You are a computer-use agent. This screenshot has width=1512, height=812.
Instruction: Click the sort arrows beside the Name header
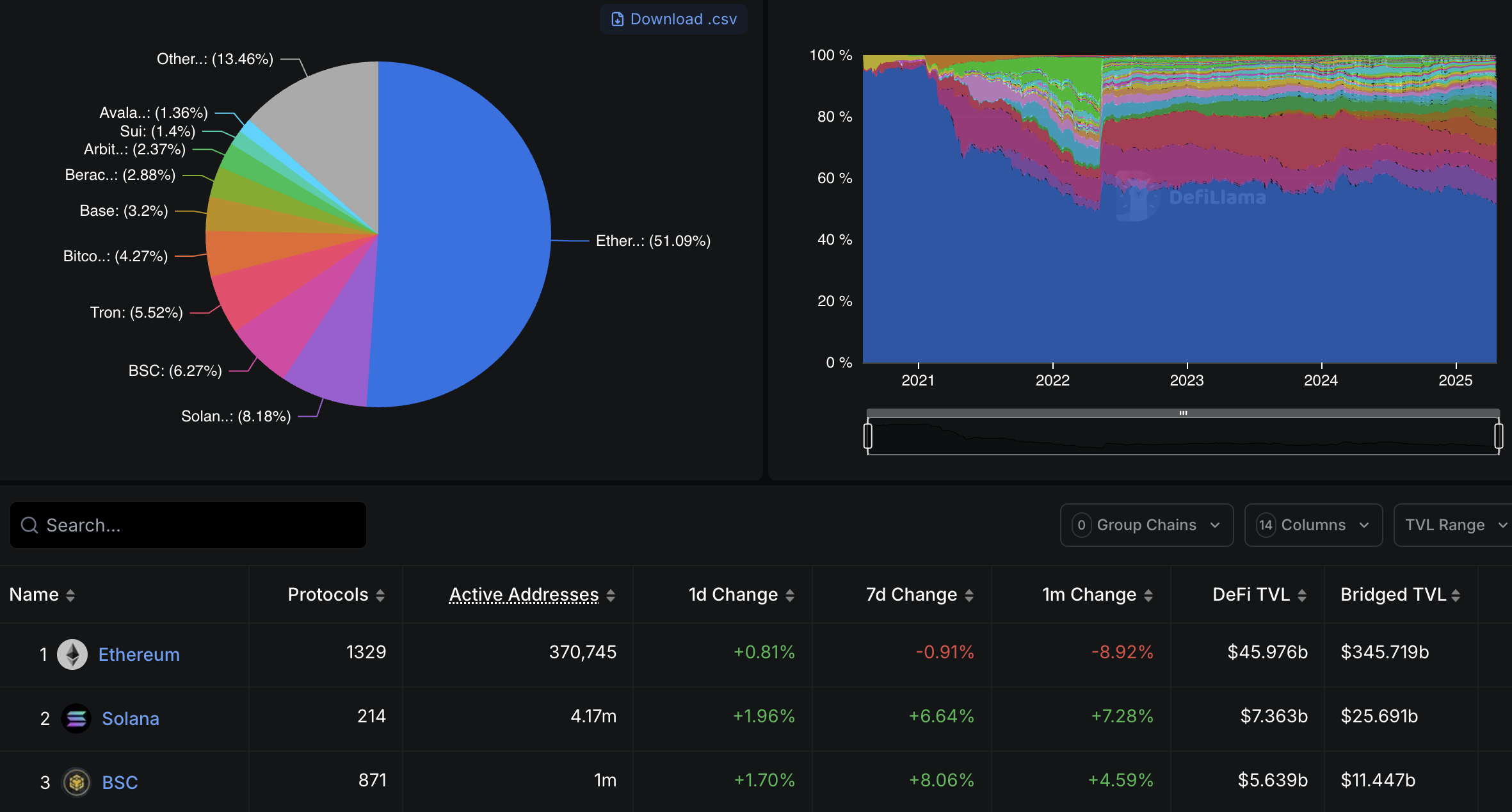(x=69, y=594)
